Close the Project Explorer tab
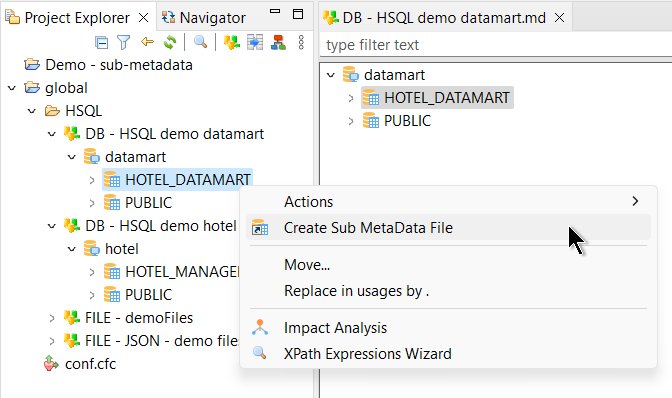672x398 pixels. [x=144, y=18]
